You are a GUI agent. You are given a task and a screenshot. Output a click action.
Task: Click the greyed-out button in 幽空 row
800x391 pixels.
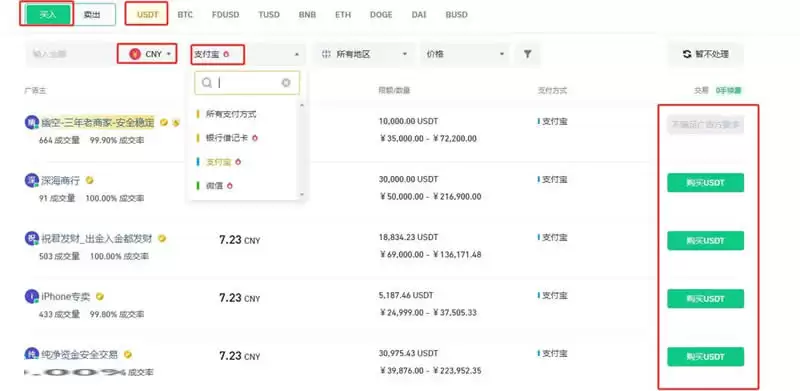click(705, 125)
